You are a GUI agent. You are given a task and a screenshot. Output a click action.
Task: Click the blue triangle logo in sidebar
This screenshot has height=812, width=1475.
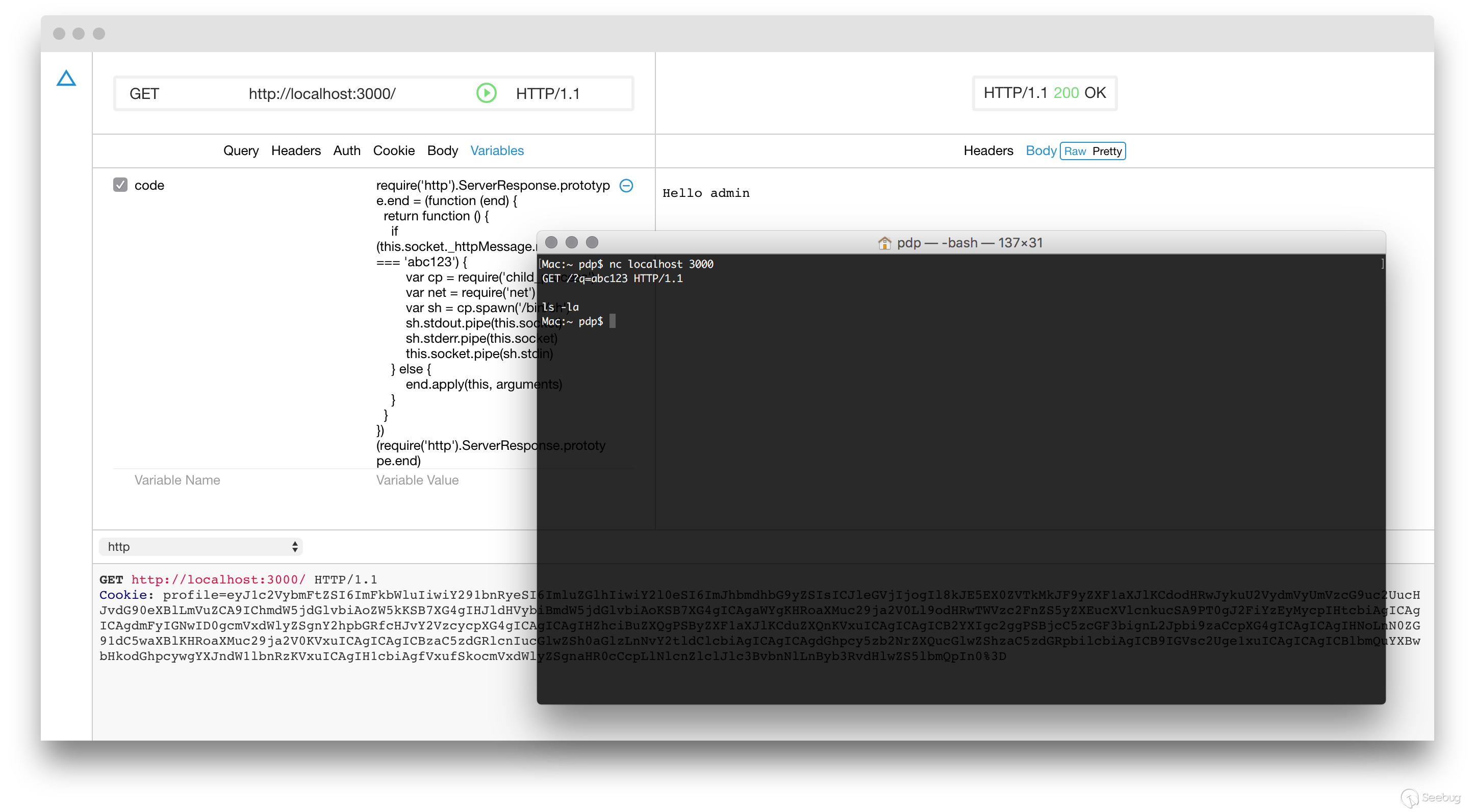click(66, 79)
